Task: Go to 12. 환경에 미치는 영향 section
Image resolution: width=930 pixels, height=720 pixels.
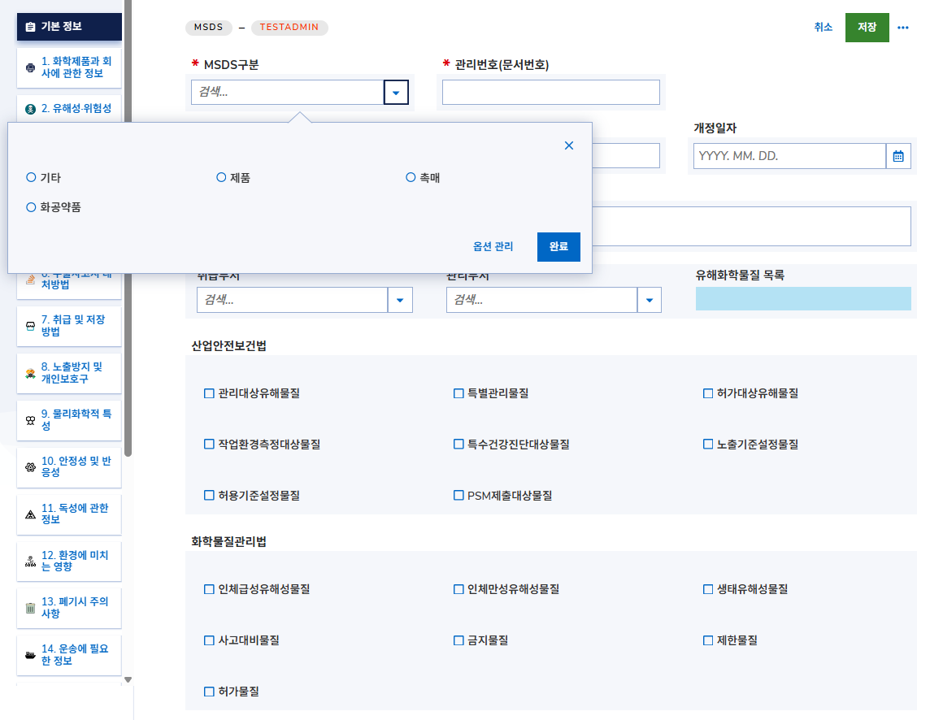Action: click(x=69, y=561)
